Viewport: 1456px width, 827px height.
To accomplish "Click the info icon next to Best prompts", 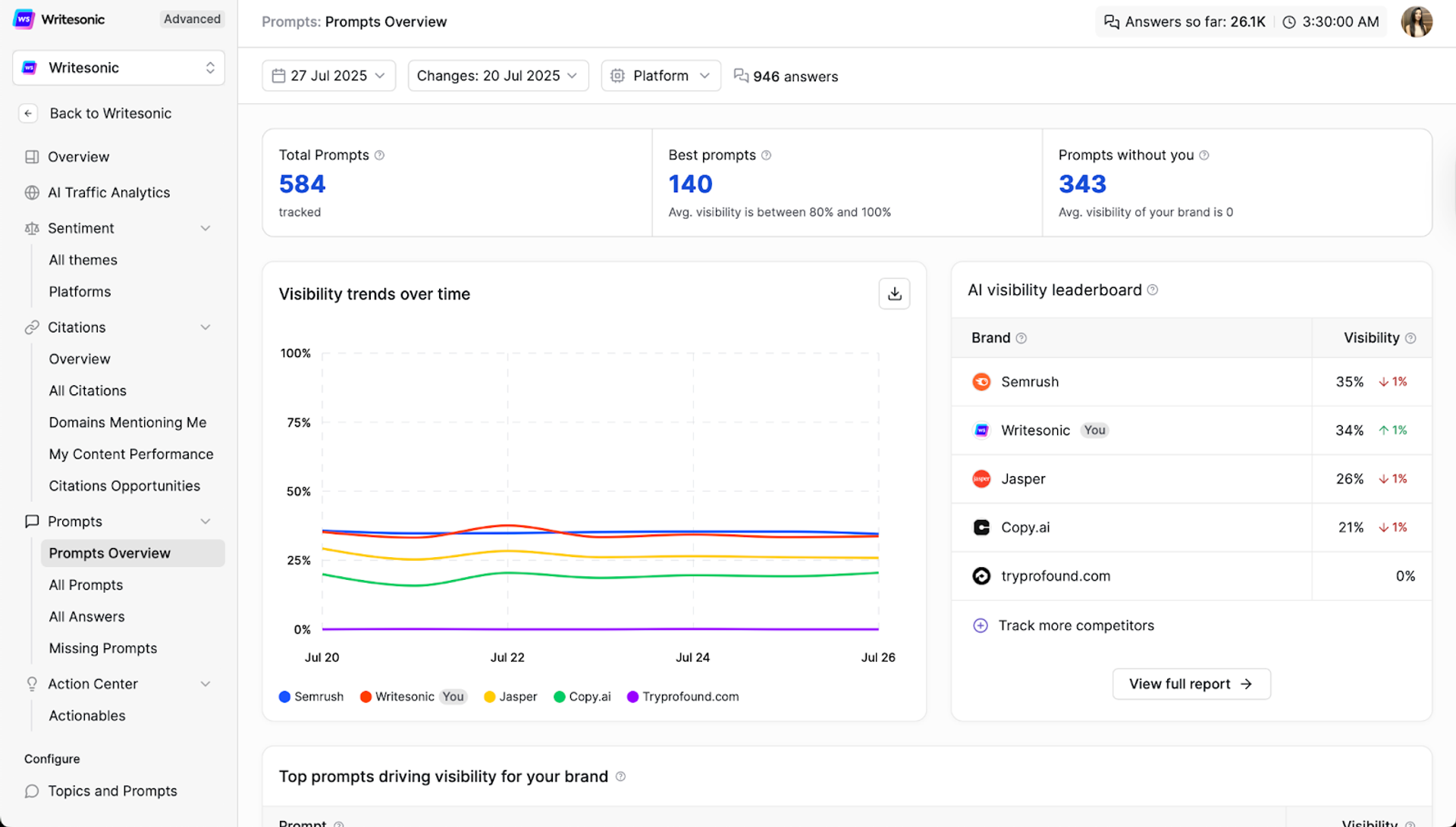I will (767, 155).
